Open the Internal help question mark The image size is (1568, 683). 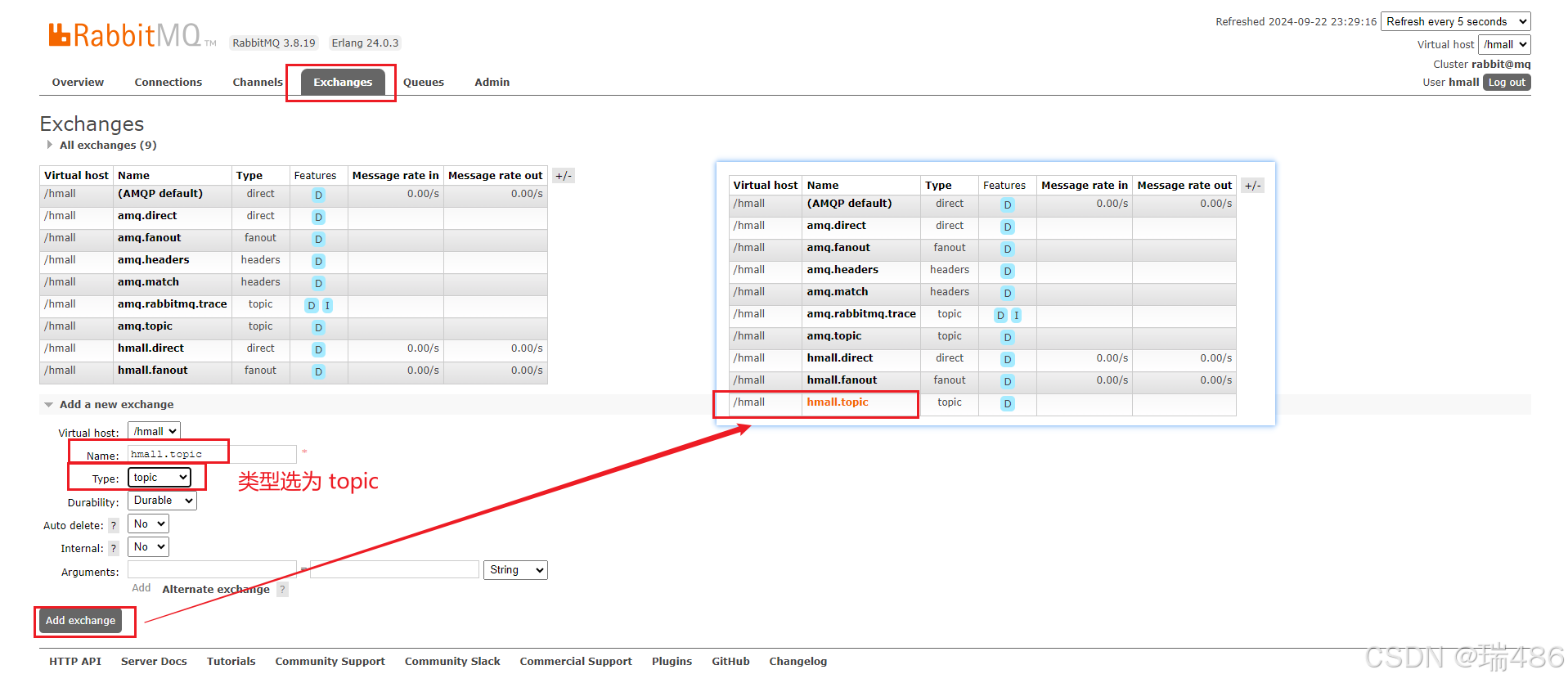(114, 549)
